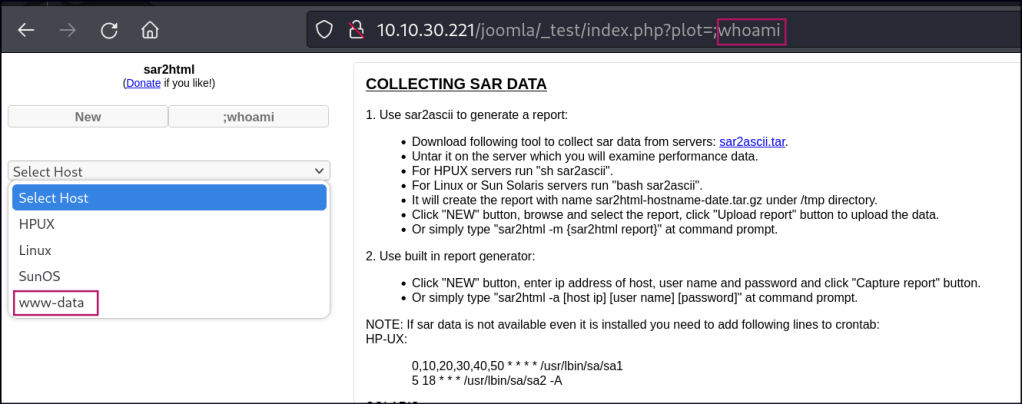The width and height of the screenshot is (1022, 404).
Task: Open the tracking protection shield
Action: (323, 30)
